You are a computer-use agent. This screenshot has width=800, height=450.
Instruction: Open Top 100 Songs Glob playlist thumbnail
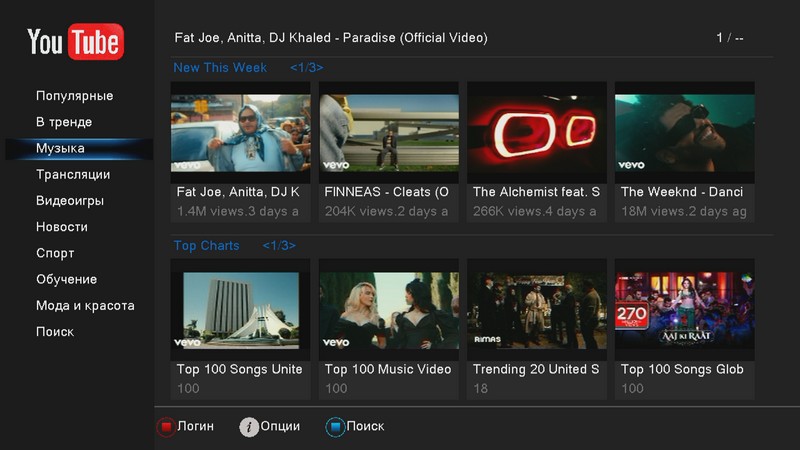click(x=685, y=310)
